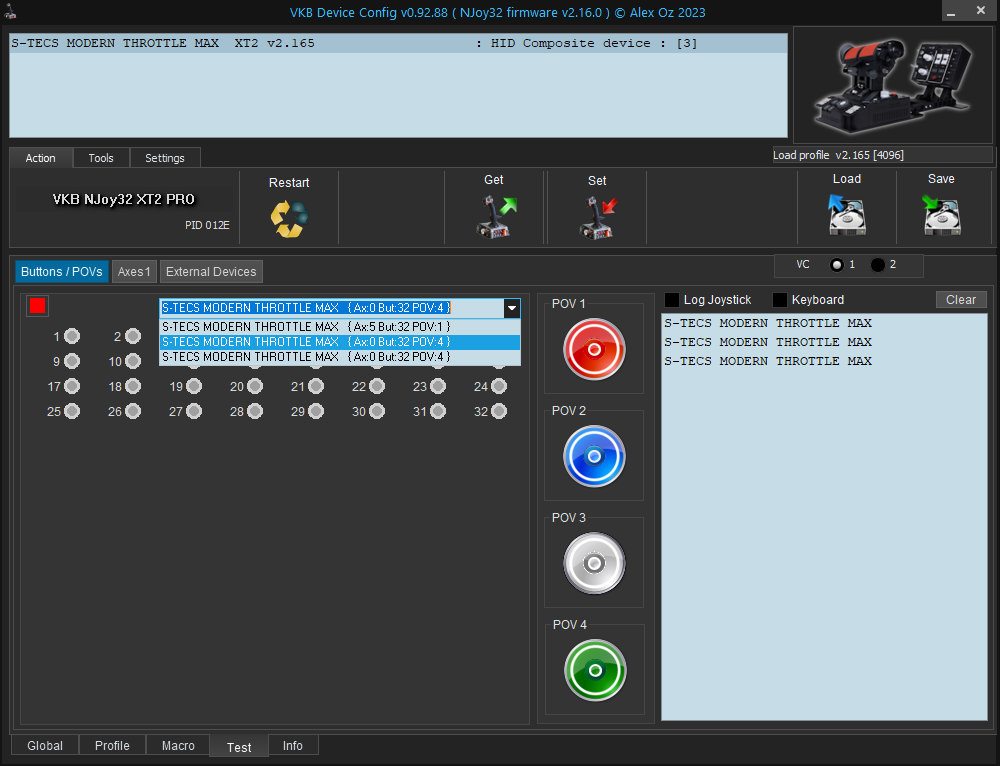The width and height of the screenshot is (1000, 766).
Task: Open the Profile bottom tab
Action: 112,746
